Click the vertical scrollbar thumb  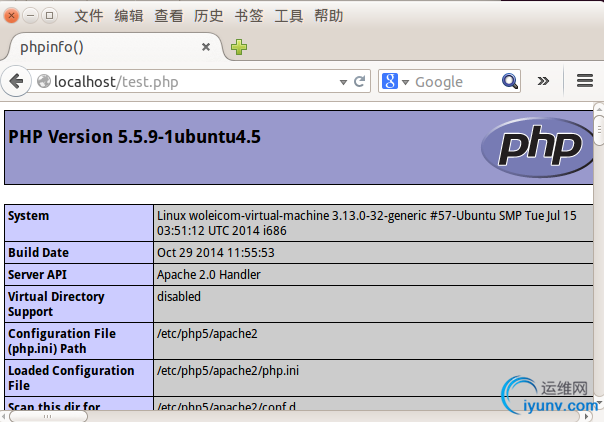click(599, 130)
